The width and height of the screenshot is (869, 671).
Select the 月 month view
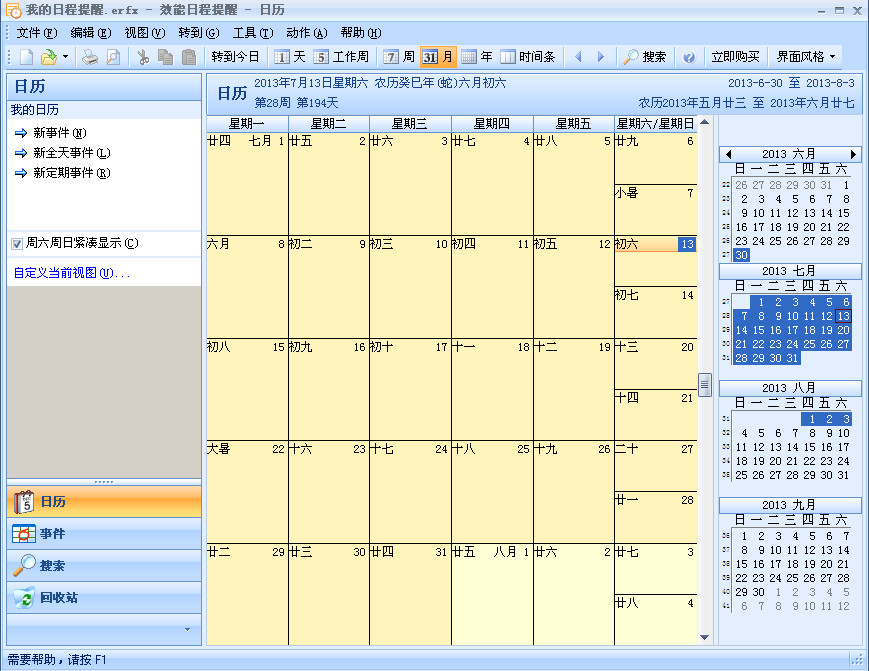pos(438,57)
